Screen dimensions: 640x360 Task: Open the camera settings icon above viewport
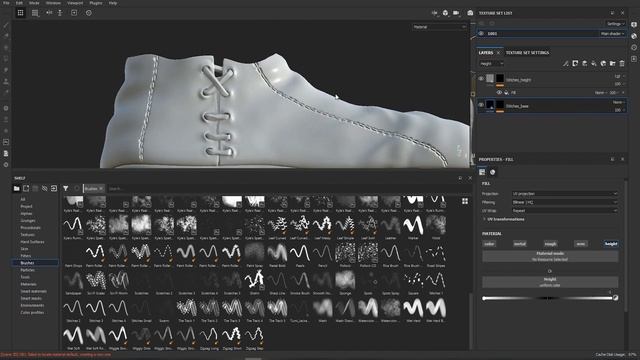point(456,13)
